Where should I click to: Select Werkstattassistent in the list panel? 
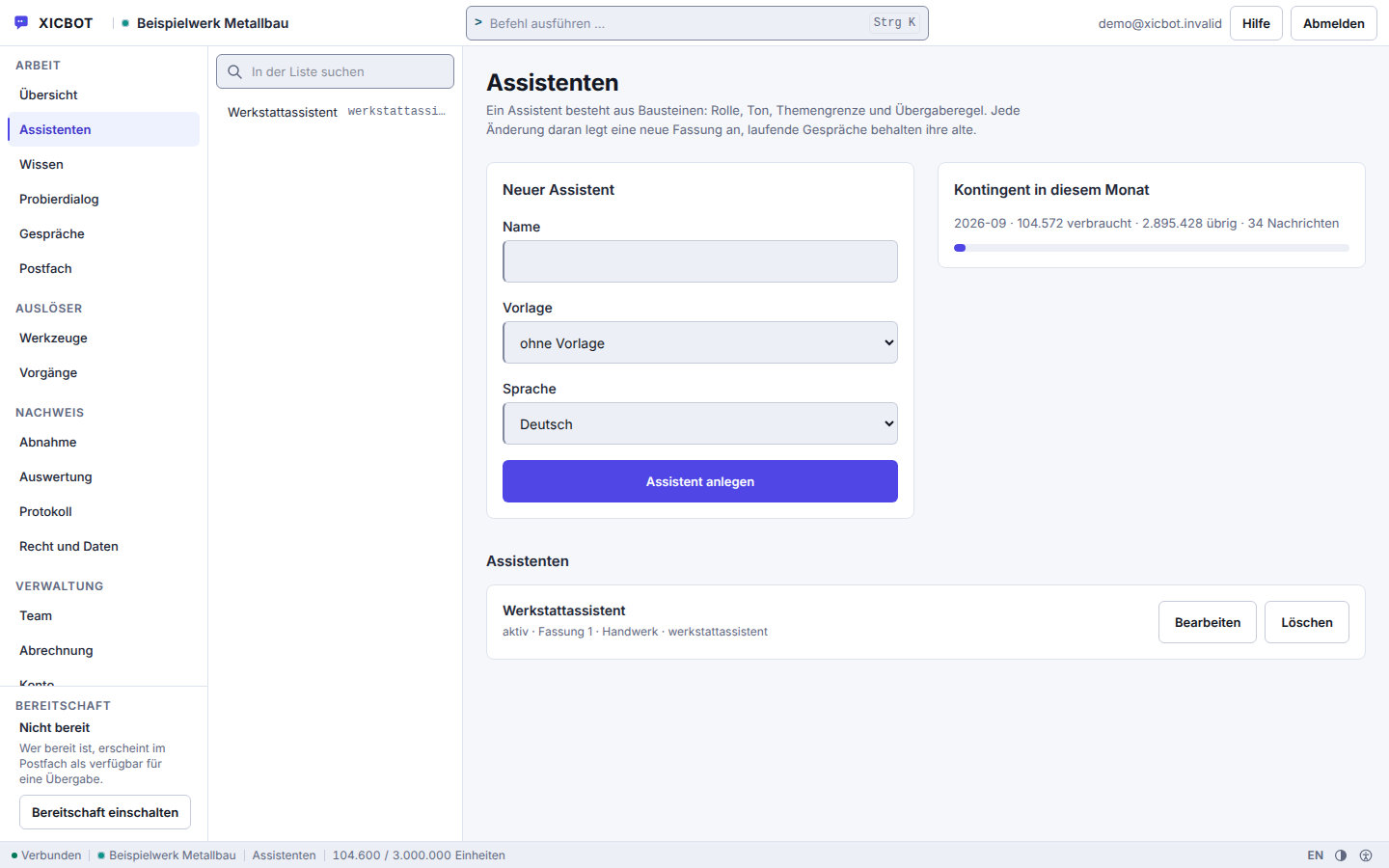(336, 112)
